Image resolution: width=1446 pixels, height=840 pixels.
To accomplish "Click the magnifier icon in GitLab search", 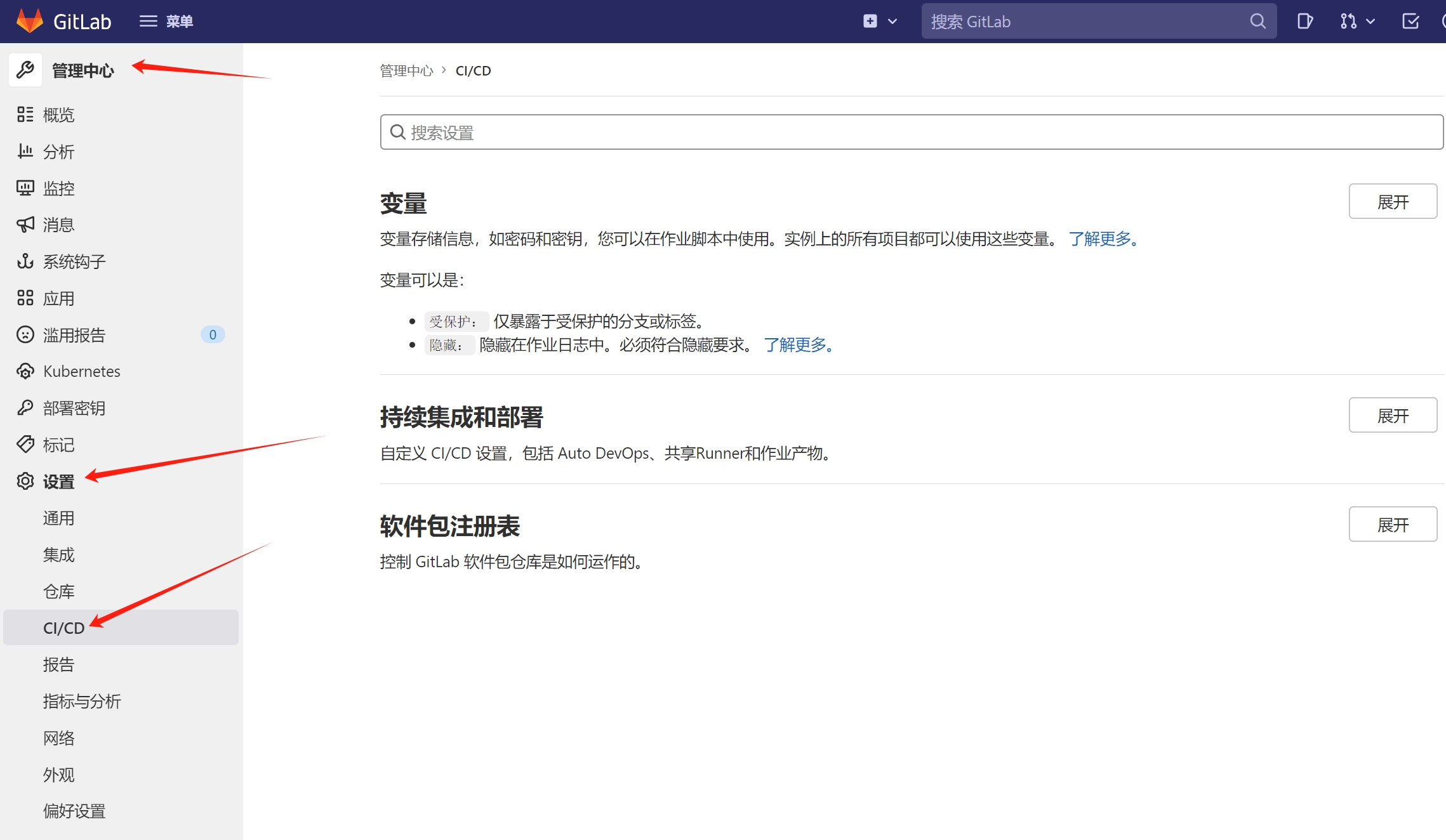I will tap(1257, 22).
